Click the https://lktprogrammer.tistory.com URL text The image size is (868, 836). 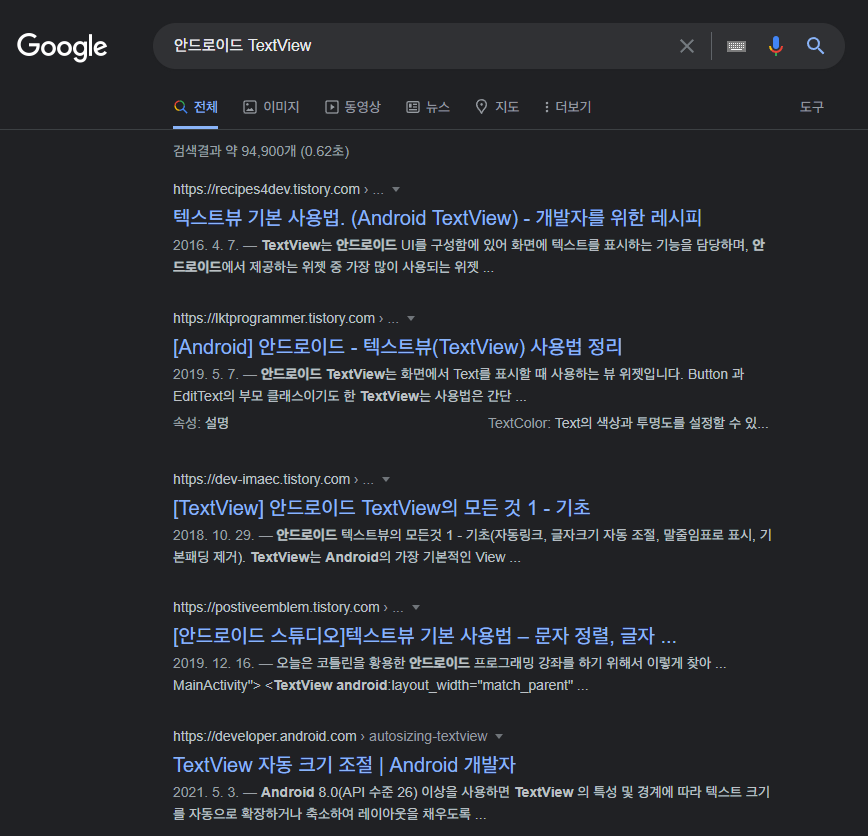[x=274, y=318]
